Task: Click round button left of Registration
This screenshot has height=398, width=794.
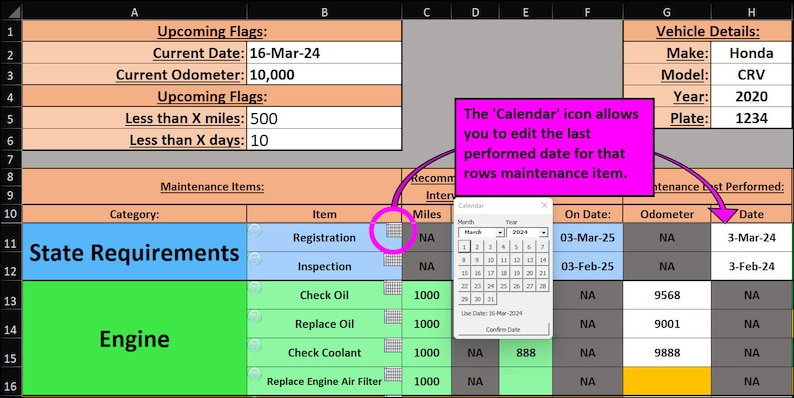Action: [x=255, y=230]
